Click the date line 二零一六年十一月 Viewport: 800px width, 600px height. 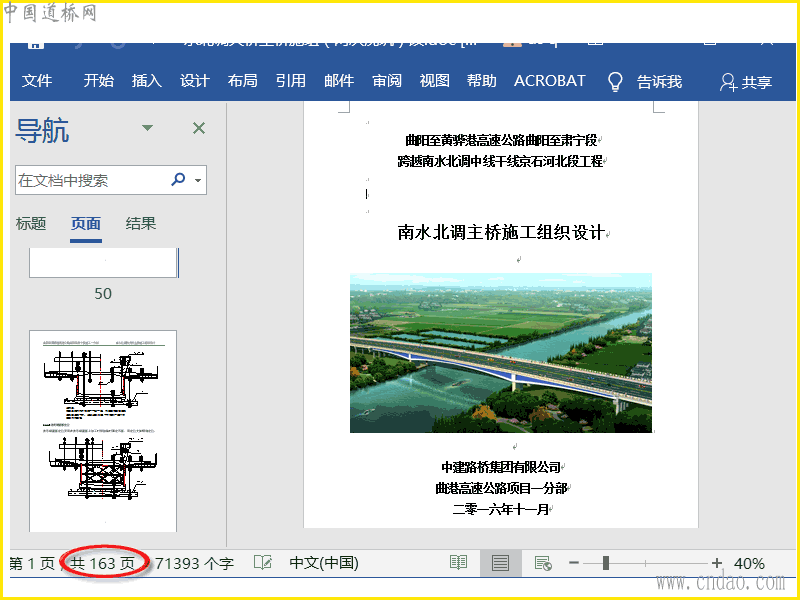[501, 509]
